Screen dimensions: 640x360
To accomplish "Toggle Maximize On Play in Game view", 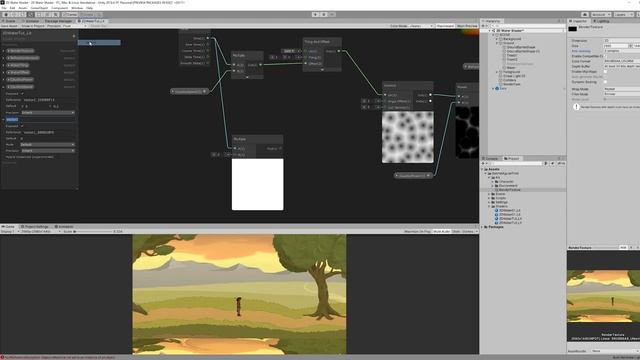I will tap(417, 231).
